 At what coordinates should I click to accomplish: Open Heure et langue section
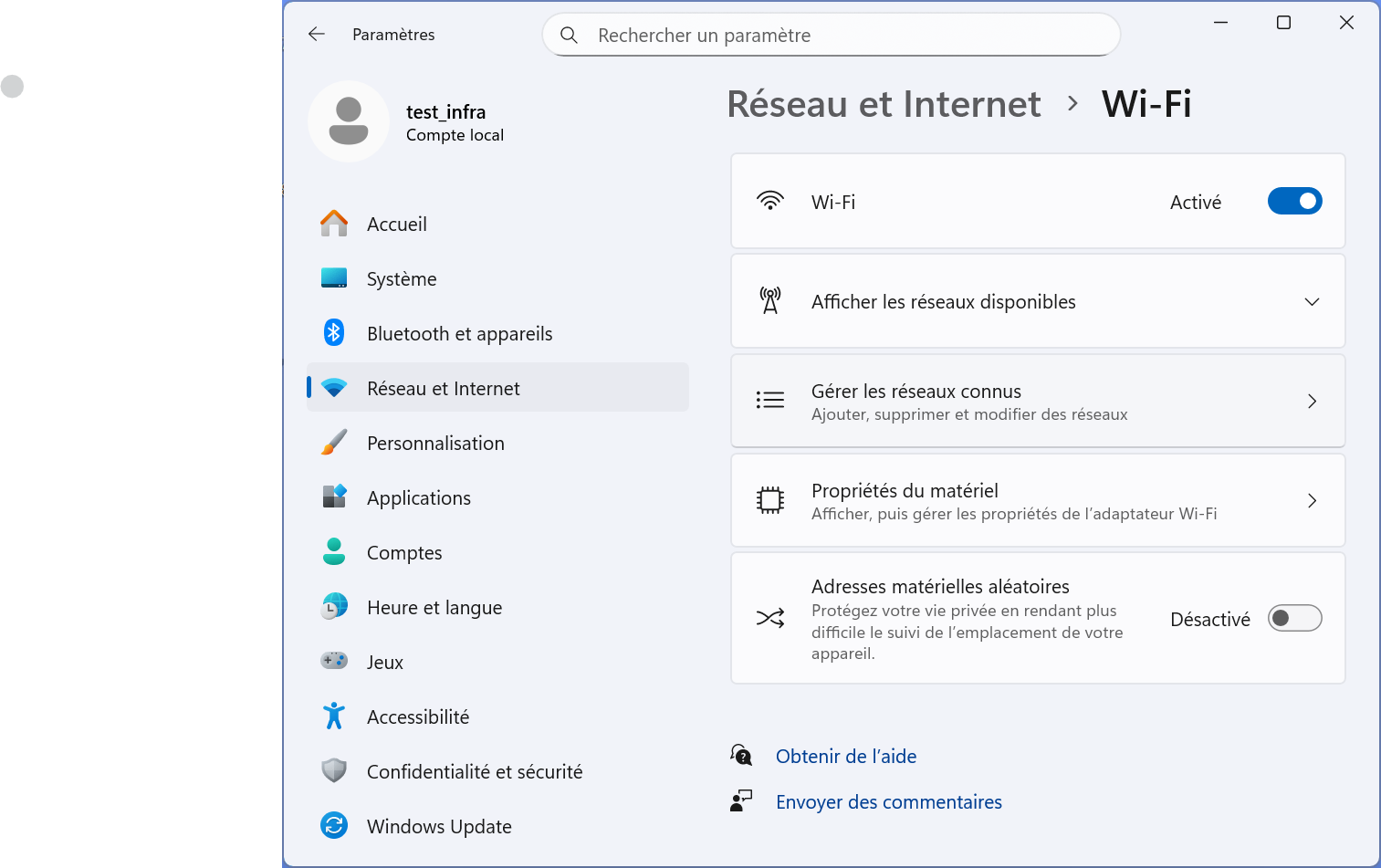pos(434,608)
